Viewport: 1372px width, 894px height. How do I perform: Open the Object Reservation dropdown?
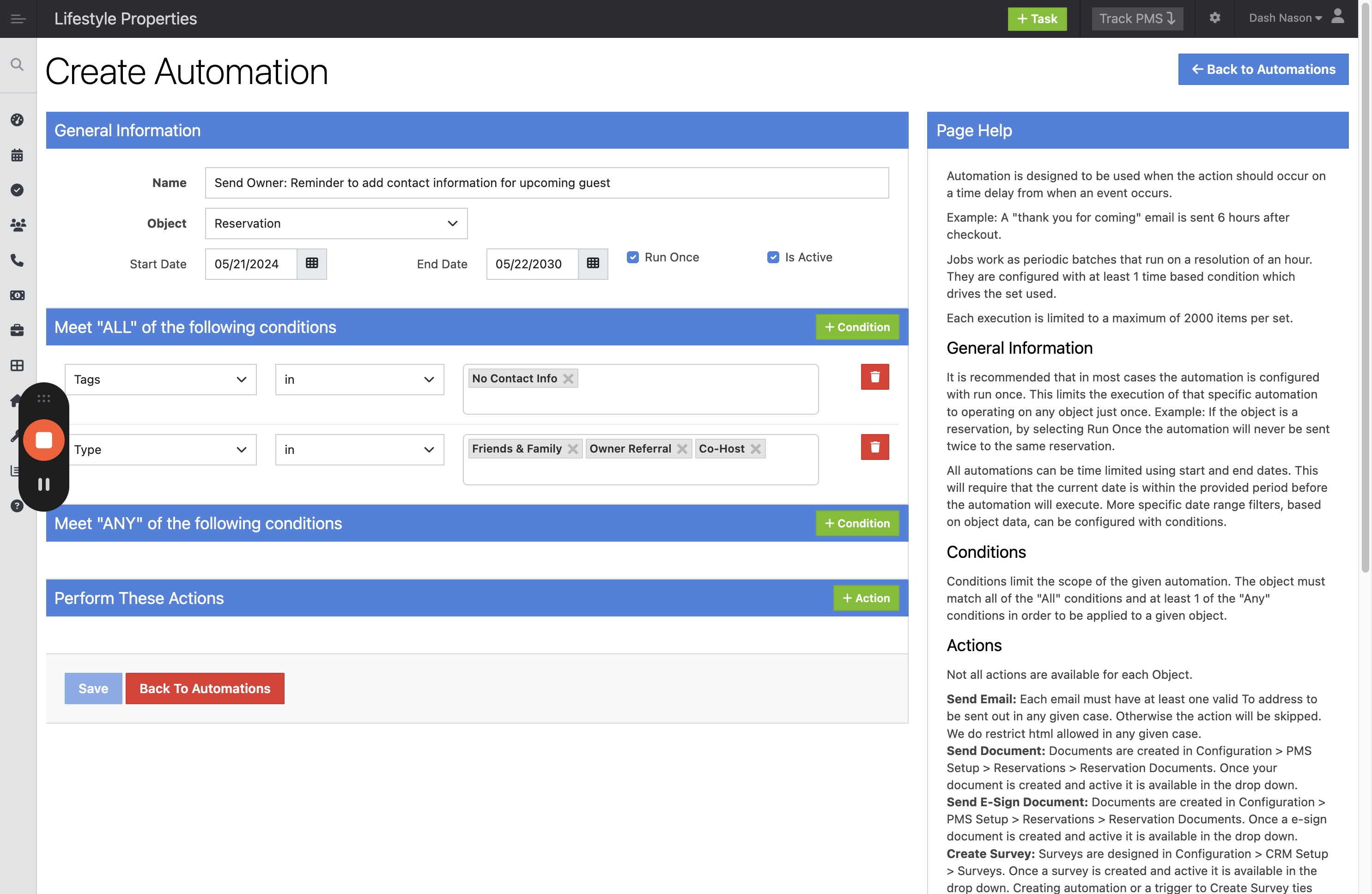point(336,223)
